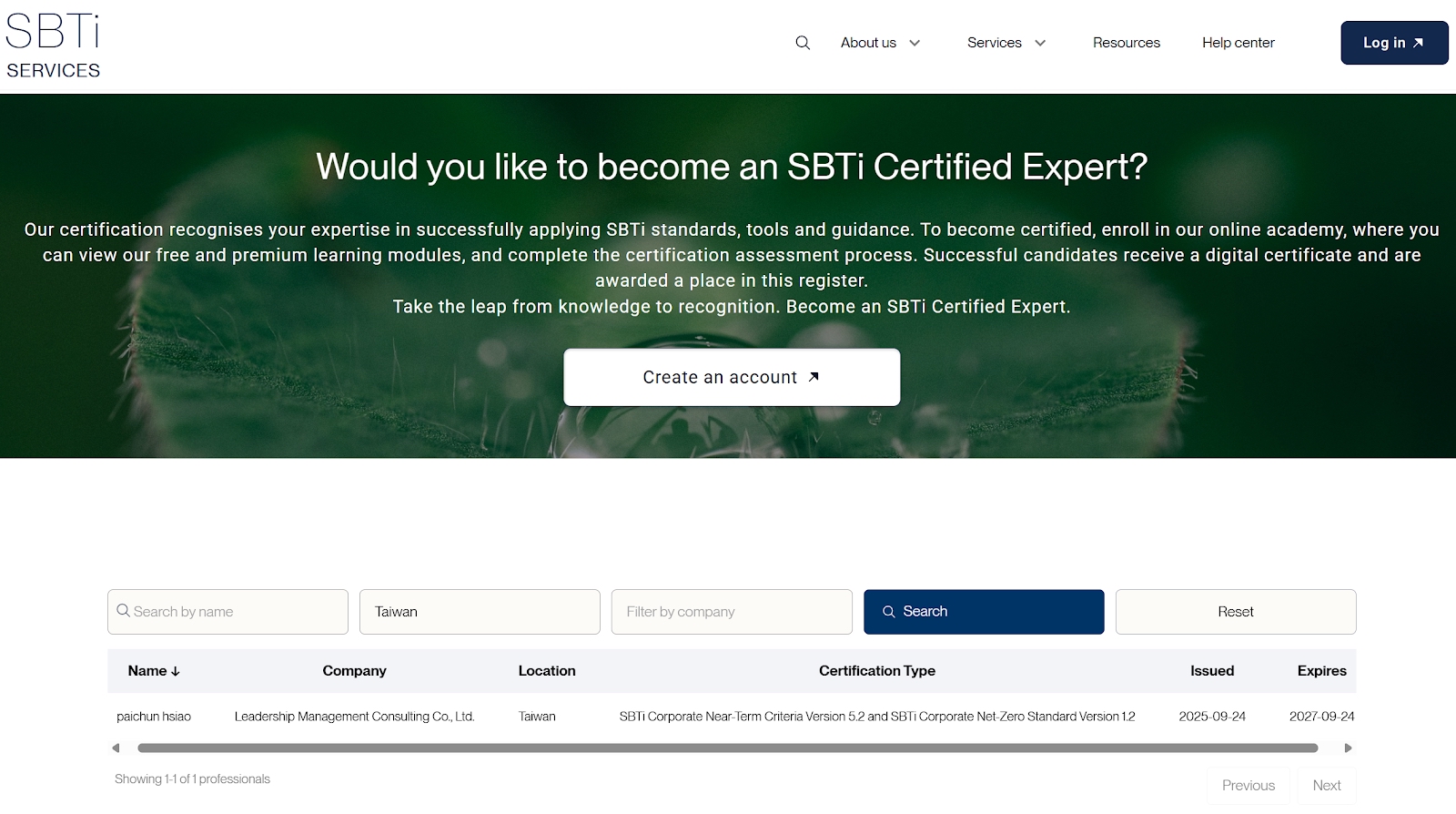Click Create an account button

click(732, 377)
